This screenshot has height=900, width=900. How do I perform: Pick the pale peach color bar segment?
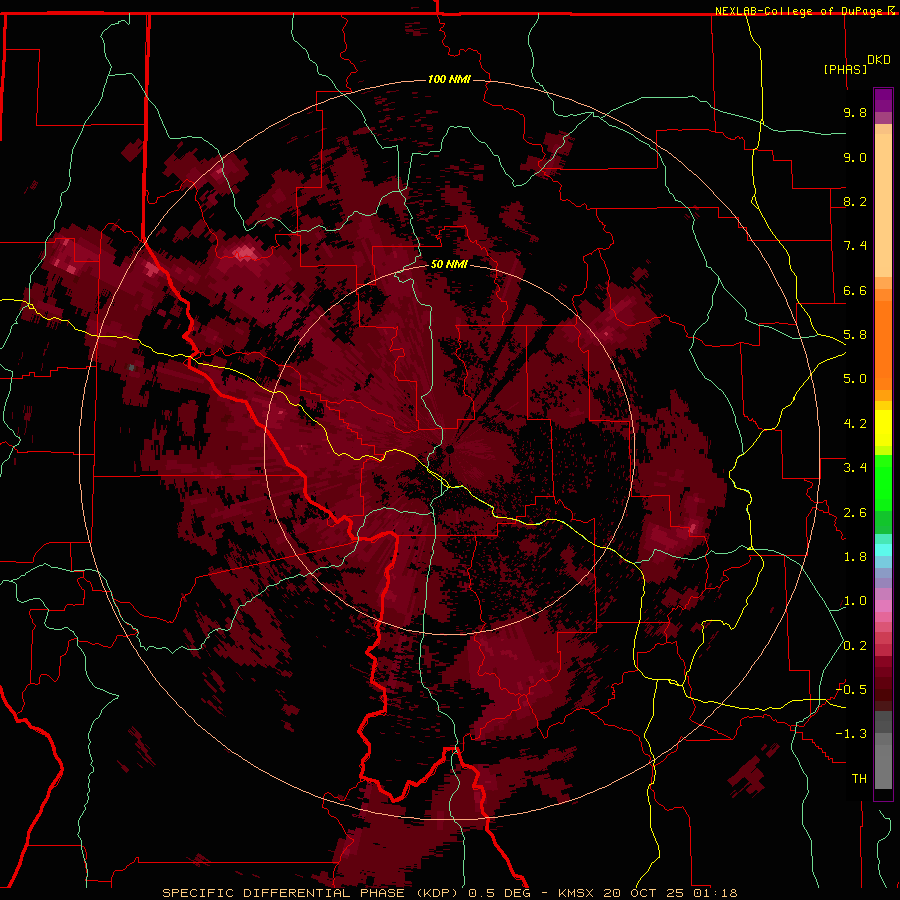[883, 205]
